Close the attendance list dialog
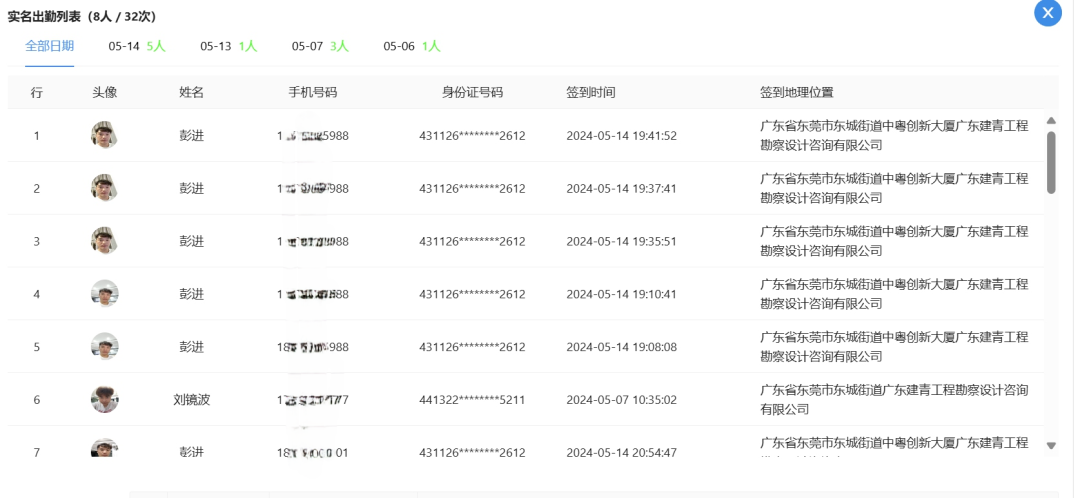The image size is (1080, 498). [1048, 12]
